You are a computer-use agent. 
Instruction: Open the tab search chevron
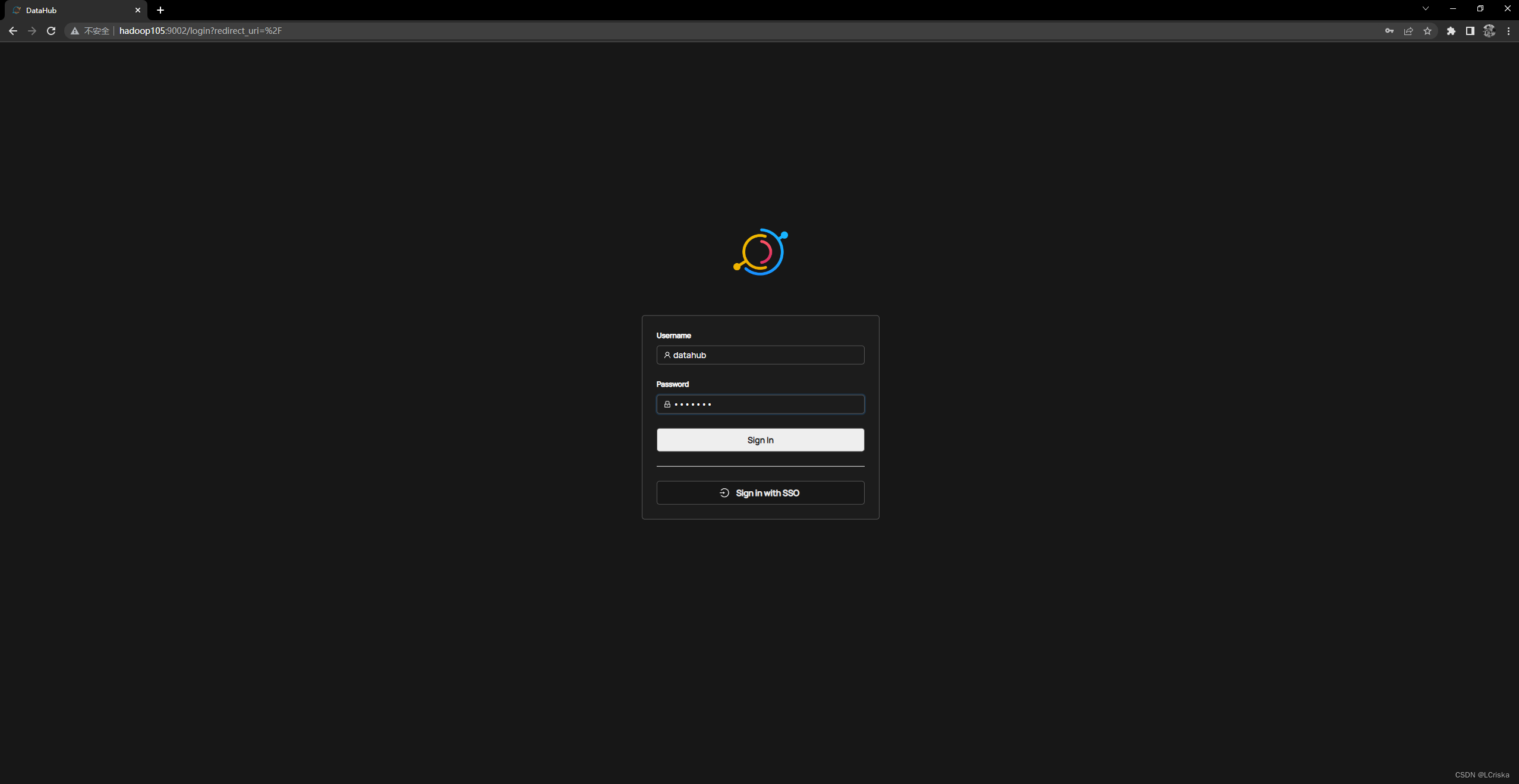click(x=1425, y=8)
